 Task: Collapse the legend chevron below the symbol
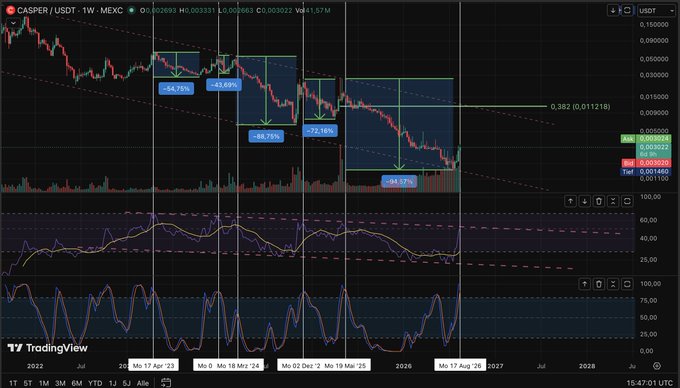13,23
